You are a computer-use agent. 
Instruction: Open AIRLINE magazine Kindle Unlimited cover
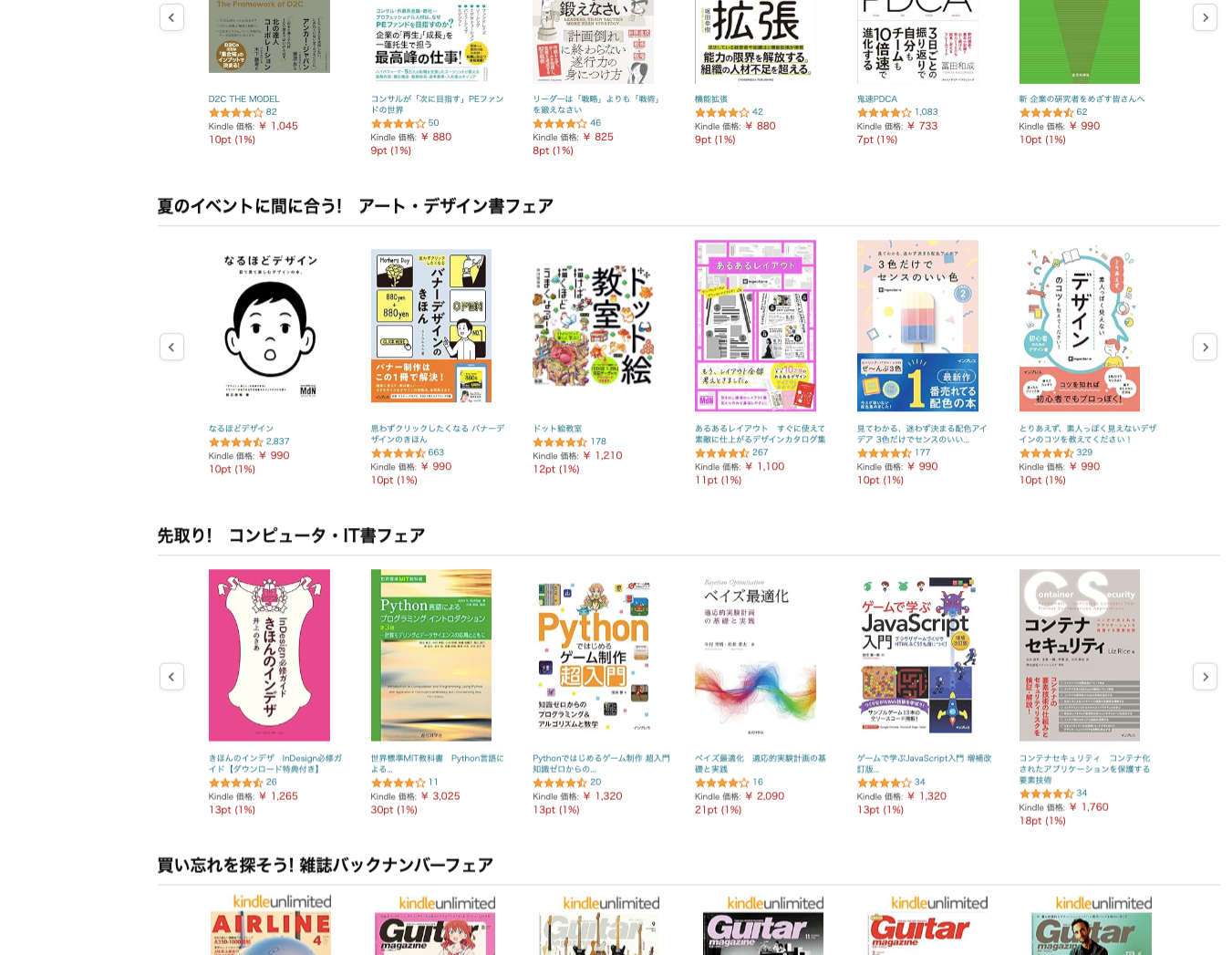270,924
